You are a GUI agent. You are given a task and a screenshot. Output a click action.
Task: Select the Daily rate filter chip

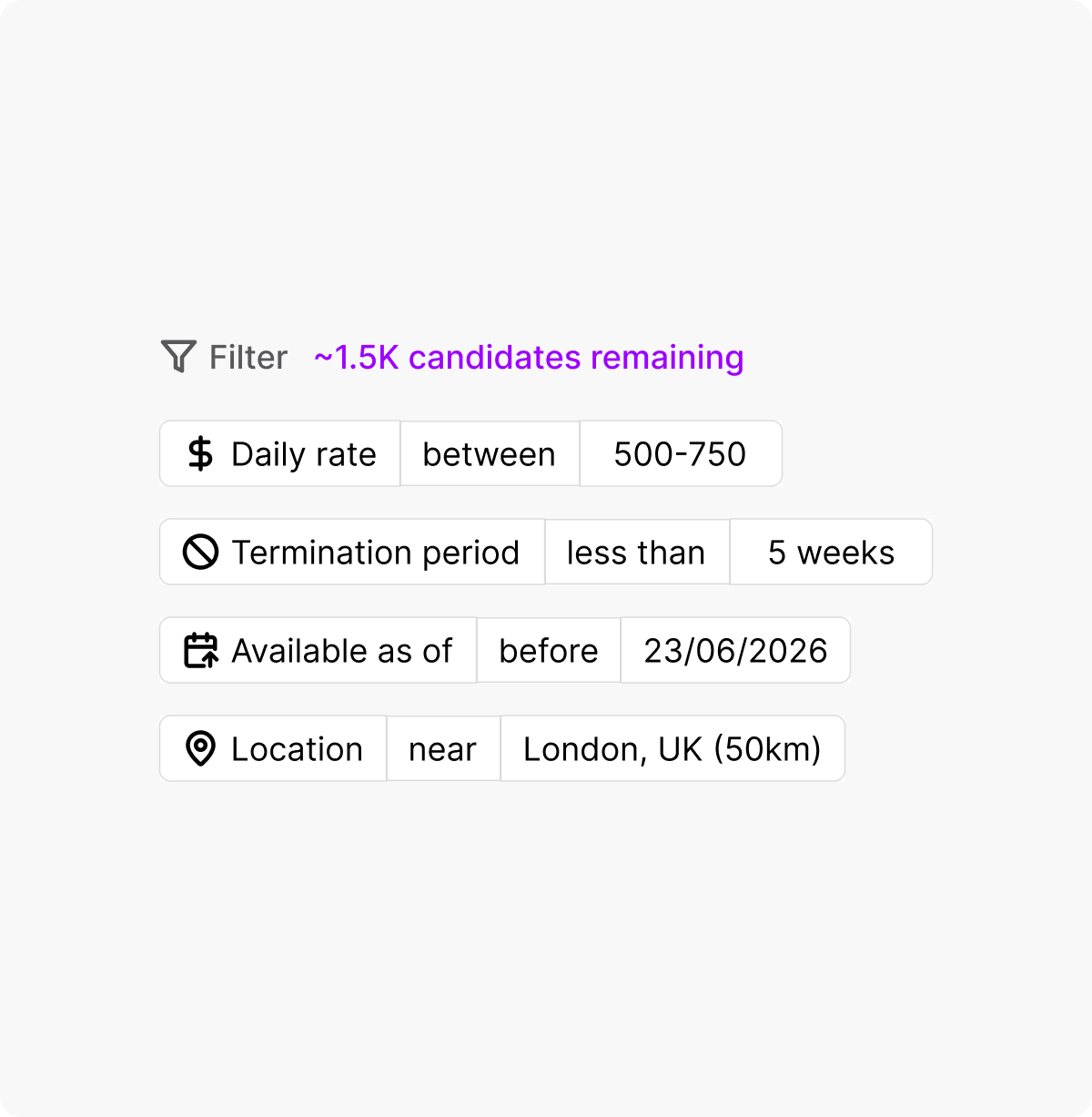[x=279, y=453]
